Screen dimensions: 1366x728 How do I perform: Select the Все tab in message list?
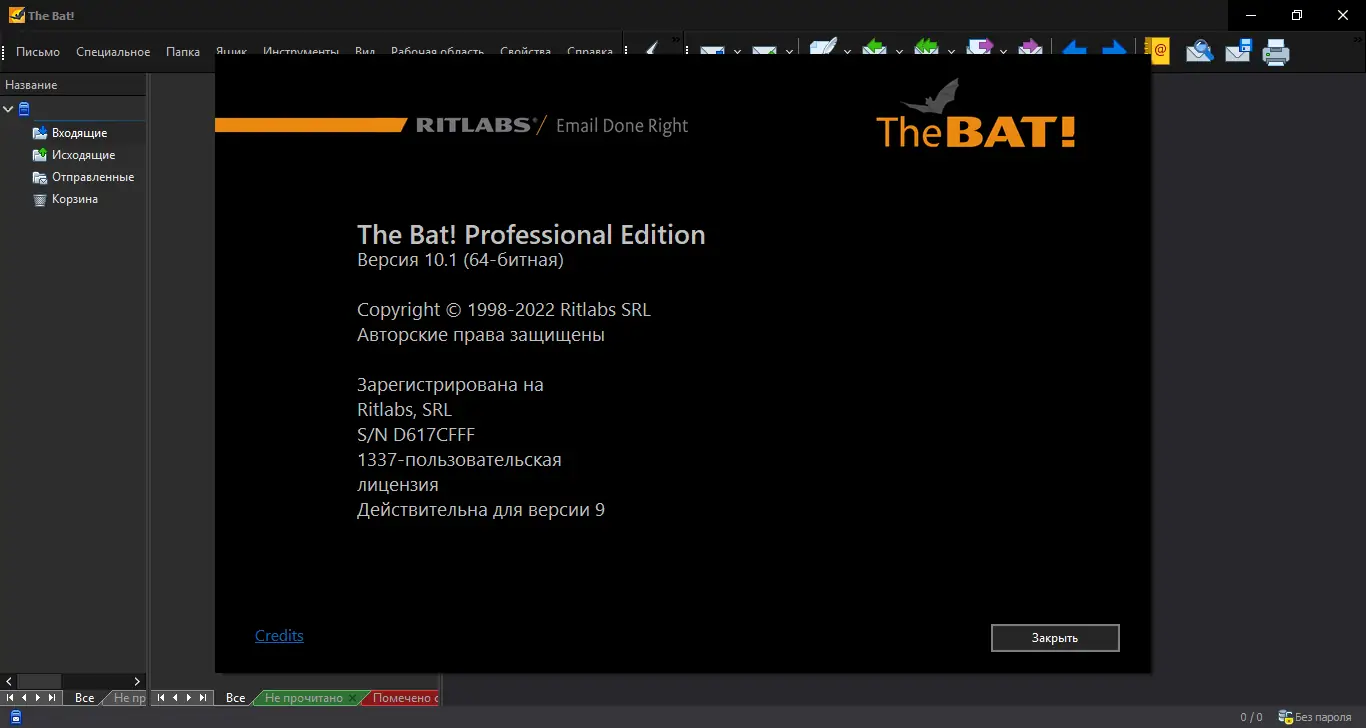point(235,698)
